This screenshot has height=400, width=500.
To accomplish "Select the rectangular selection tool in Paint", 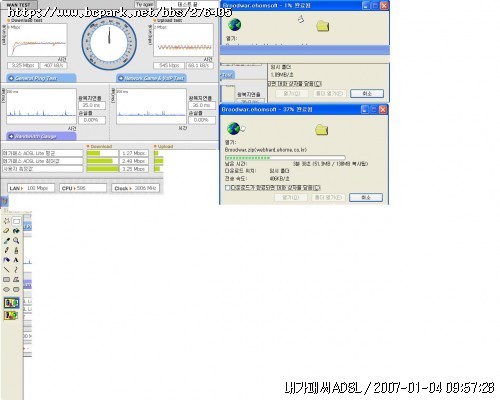I will (16, 221).
